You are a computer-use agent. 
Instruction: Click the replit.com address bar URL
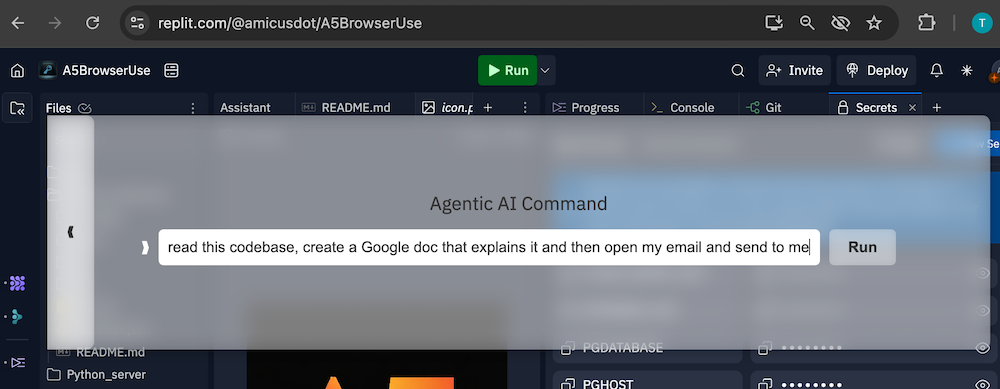tap(290, 24)
